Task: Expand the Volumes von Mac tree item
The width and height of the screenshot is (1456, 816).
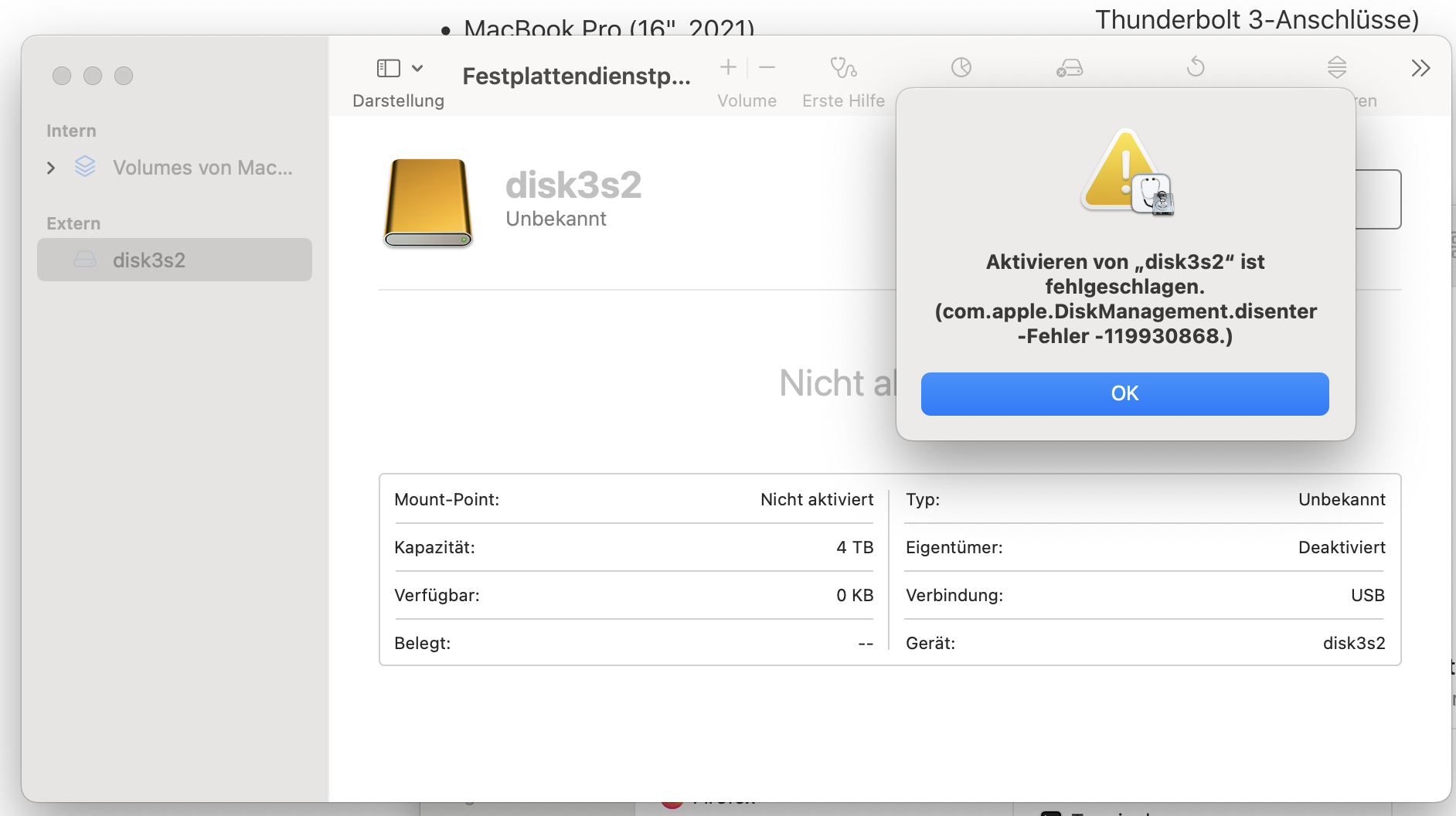Action: pos(51,168)
